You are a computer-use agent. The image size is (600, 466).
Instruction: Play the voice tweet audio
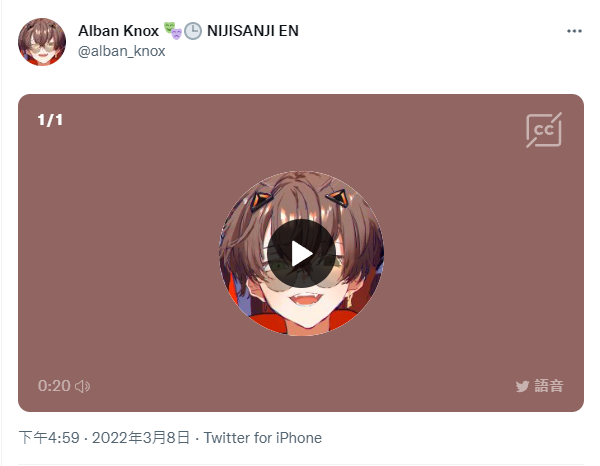301,253
